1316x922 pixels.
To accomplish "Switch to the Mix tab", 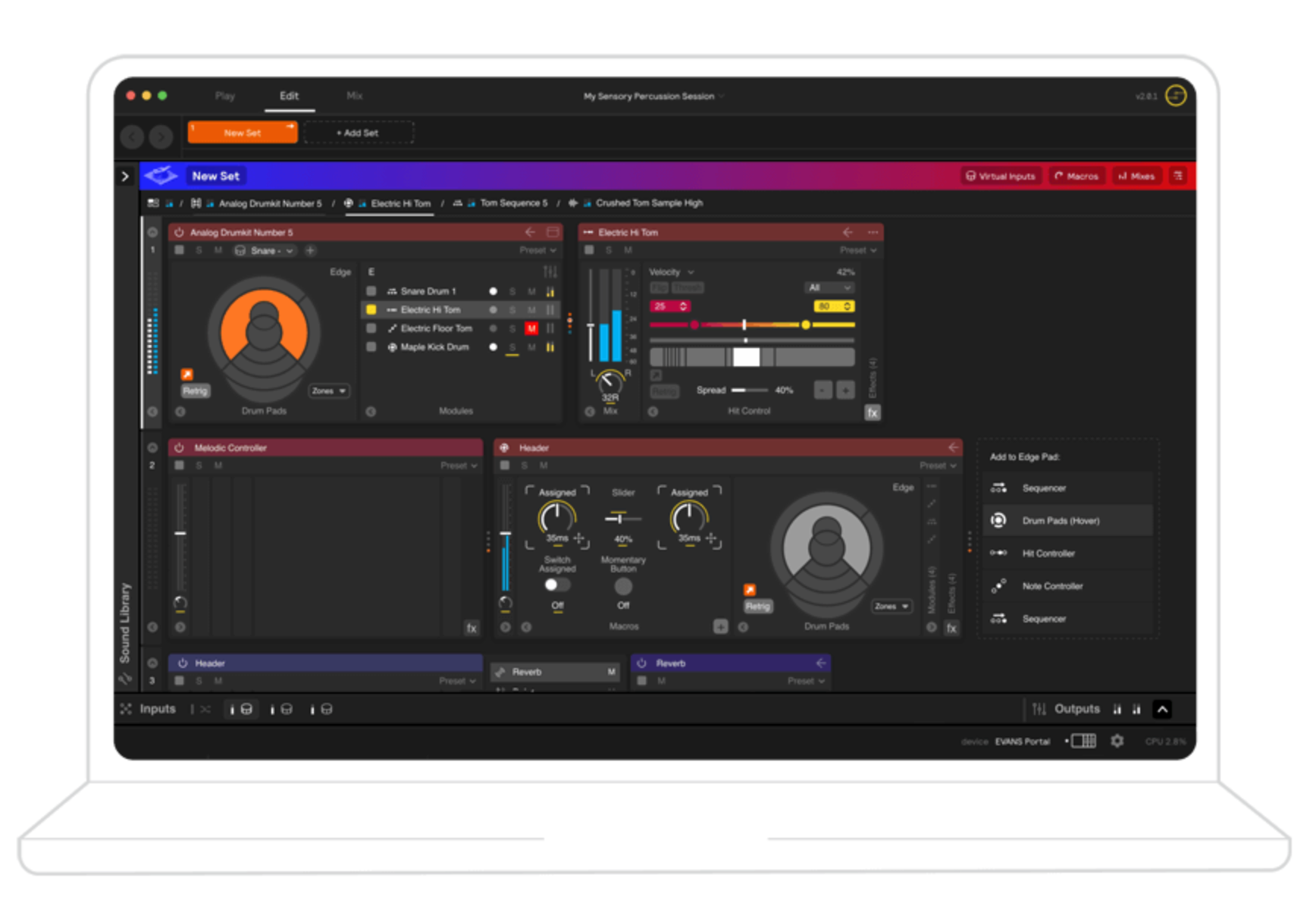I will click(354, 96).
